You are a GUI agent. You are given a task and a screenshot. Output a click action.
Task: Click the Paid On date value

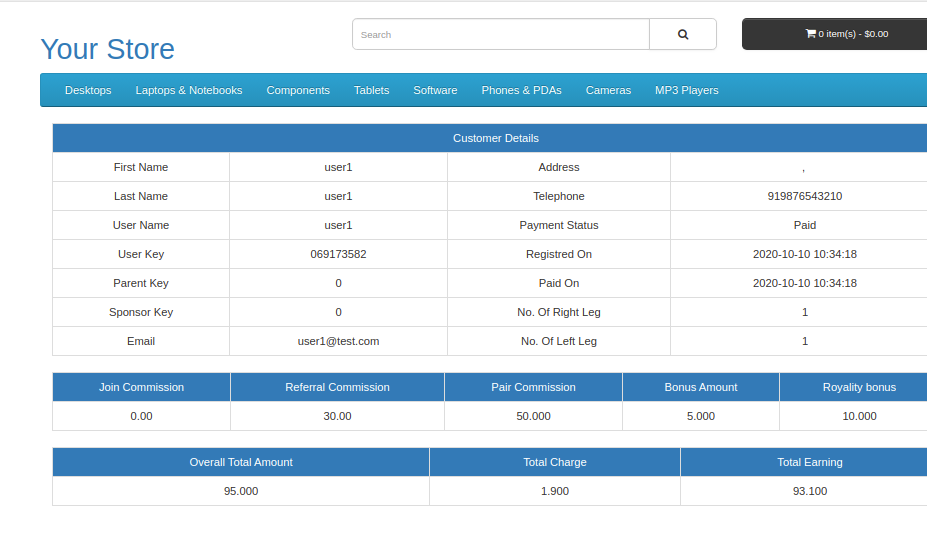click(x=805, y=283)
